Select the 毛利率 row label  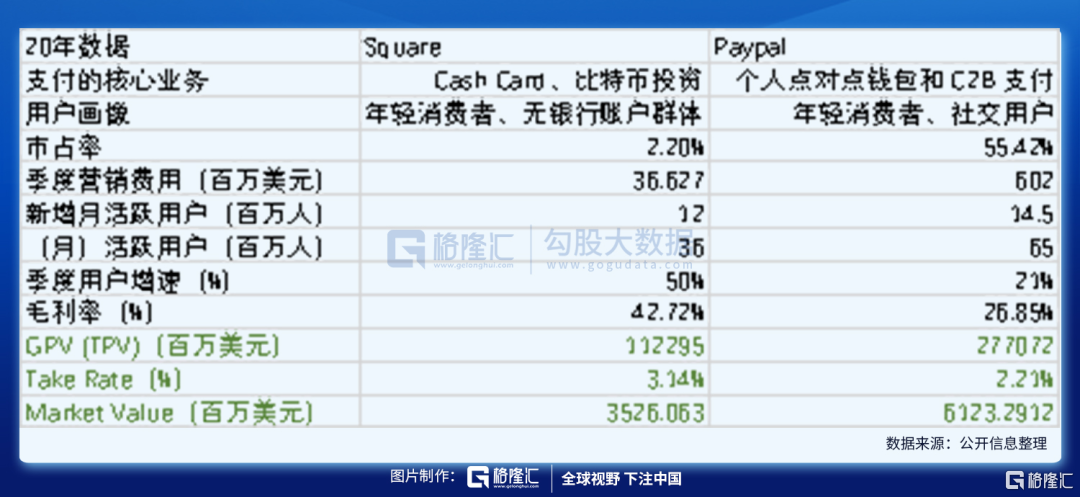(x=89, y=313)
